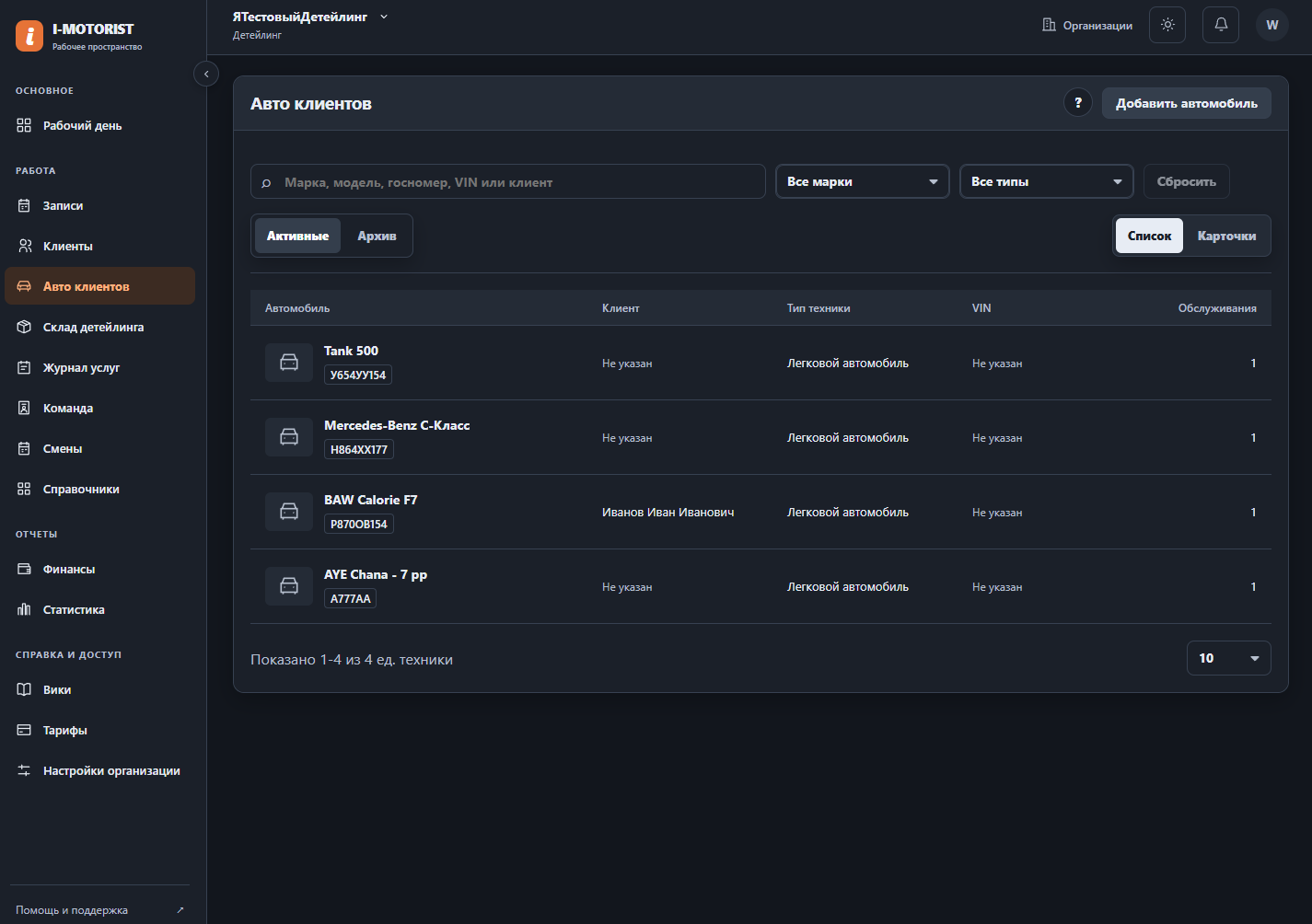
Task: Open Помощь и поддержка link
Action: tap(99, 910)
